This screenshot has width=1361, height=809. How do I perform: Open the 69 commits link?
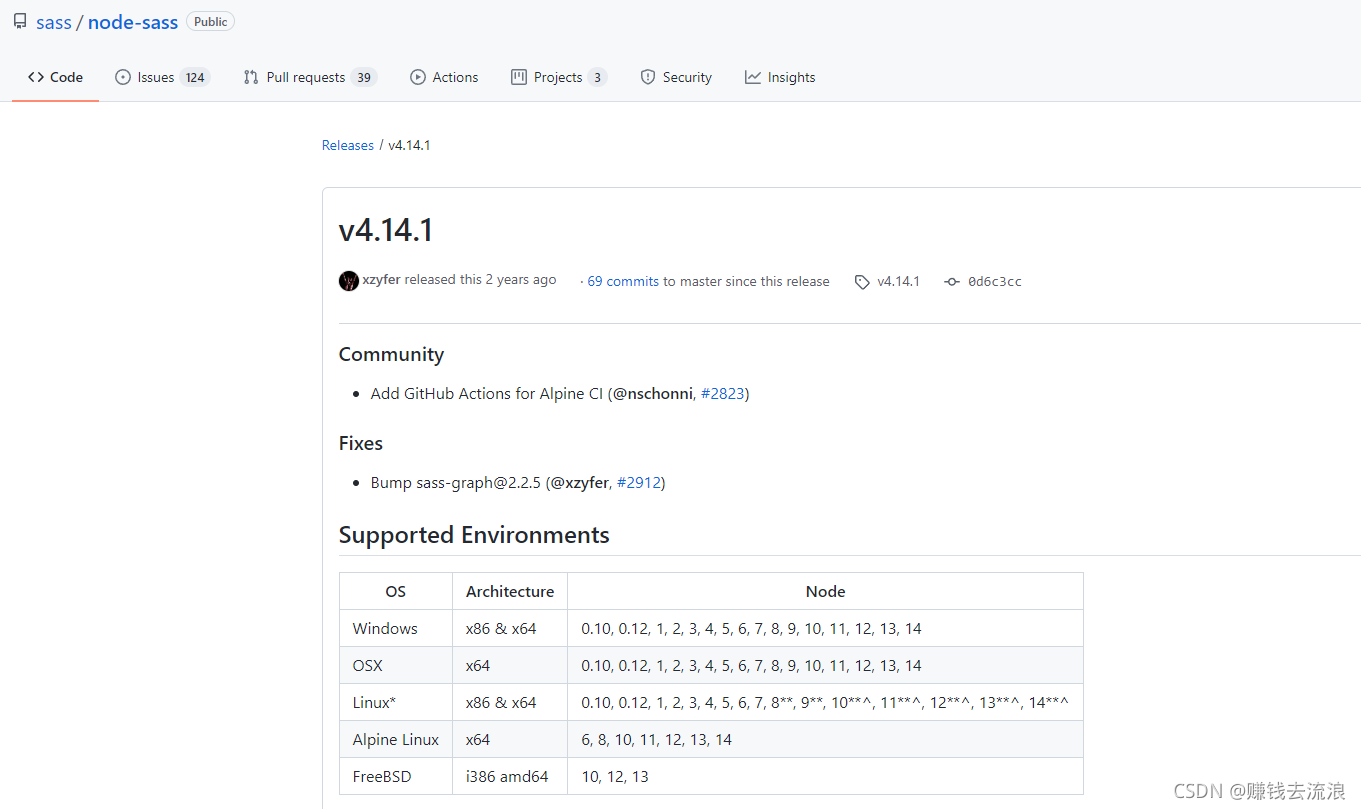(x=623, y=282)
